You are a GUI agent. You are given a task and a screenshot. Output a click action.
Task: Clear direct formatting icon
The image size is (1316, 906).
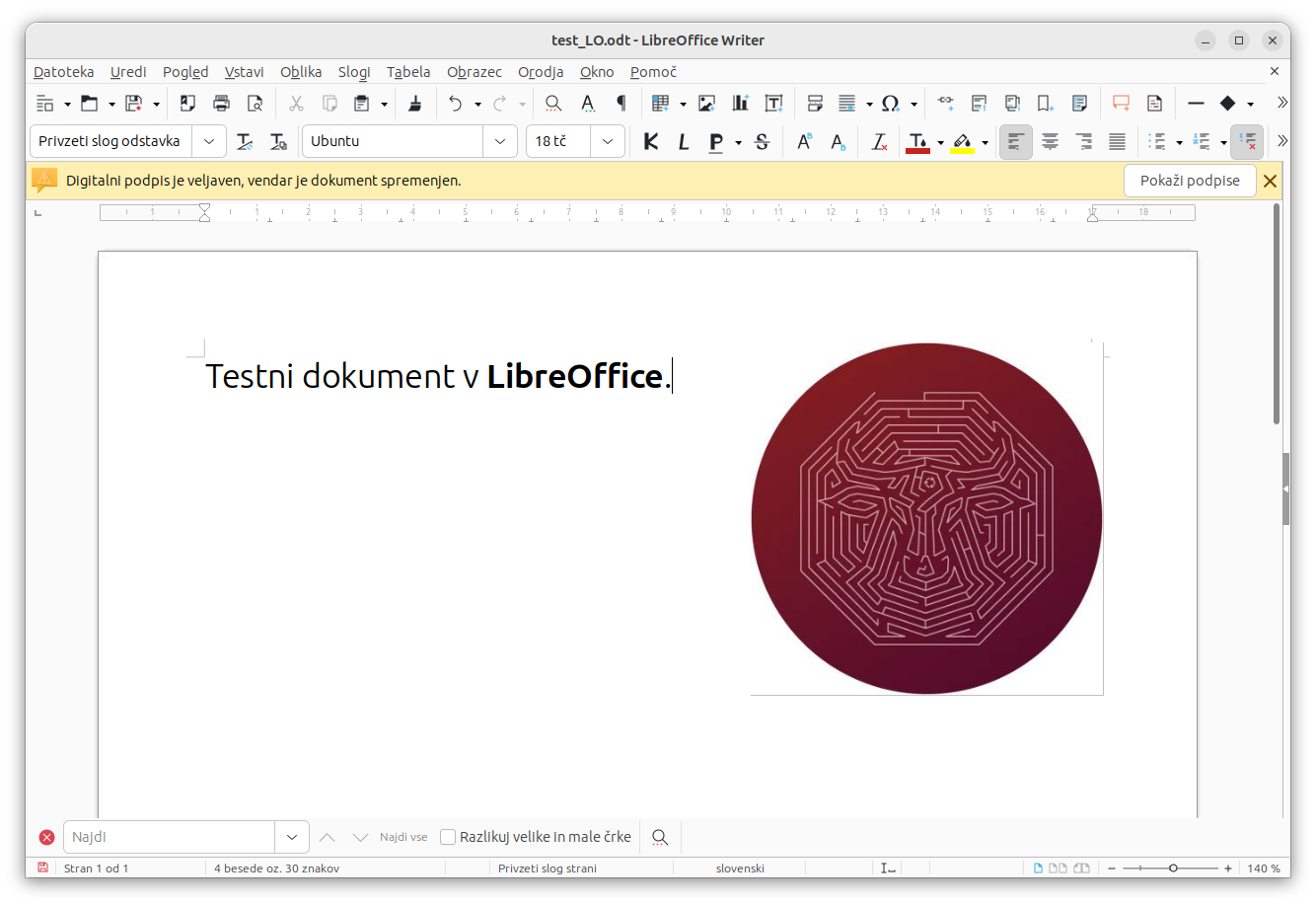click(879, 142)
